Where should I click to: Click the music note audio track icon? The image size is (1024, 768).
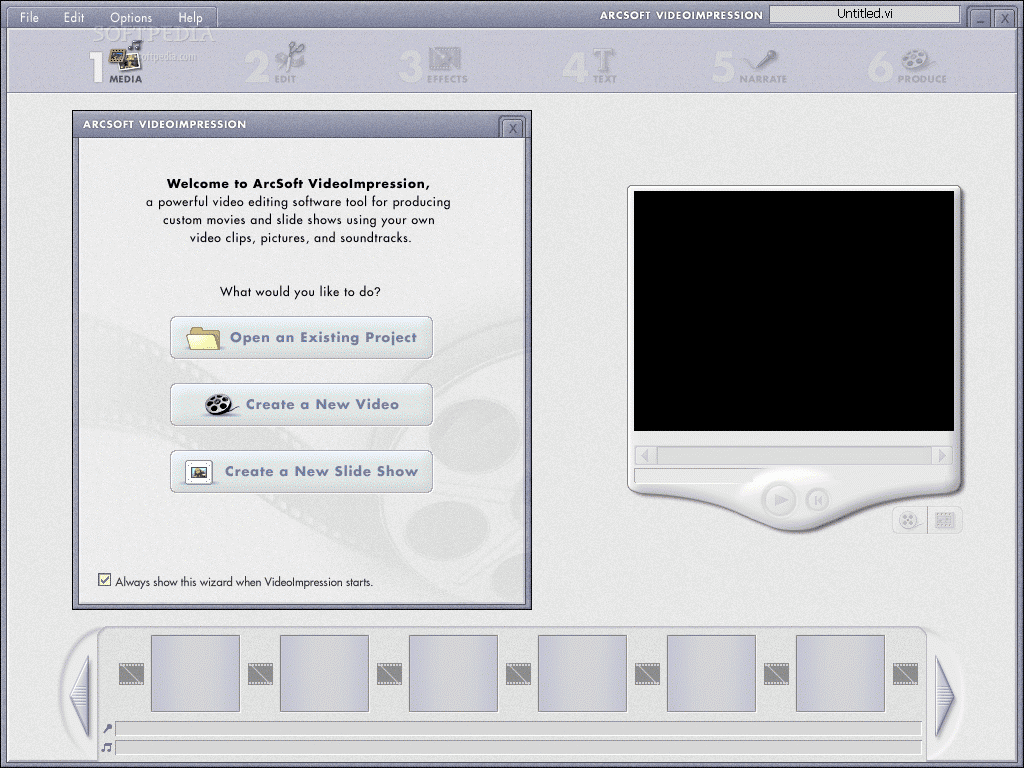[x=107, y=747]
